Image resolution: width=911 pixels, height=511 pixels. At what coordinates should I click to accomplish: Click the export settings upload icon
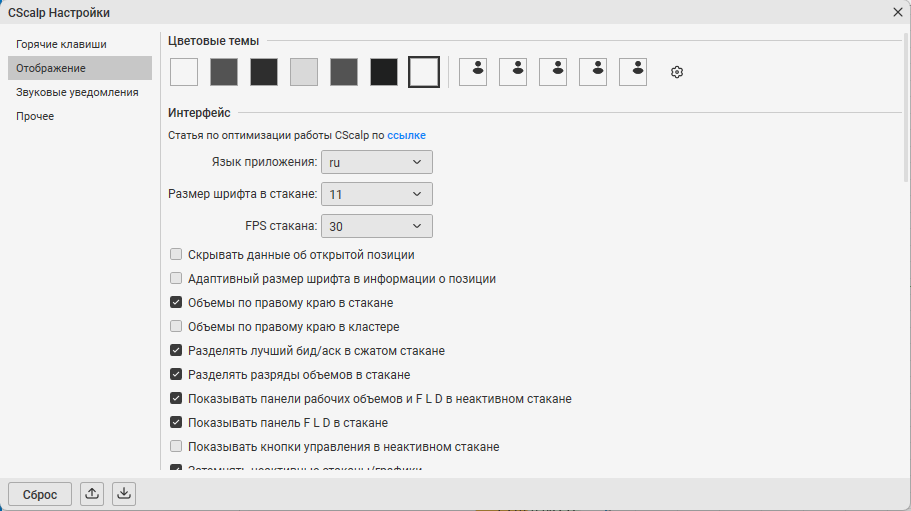[x=92, y=493]
